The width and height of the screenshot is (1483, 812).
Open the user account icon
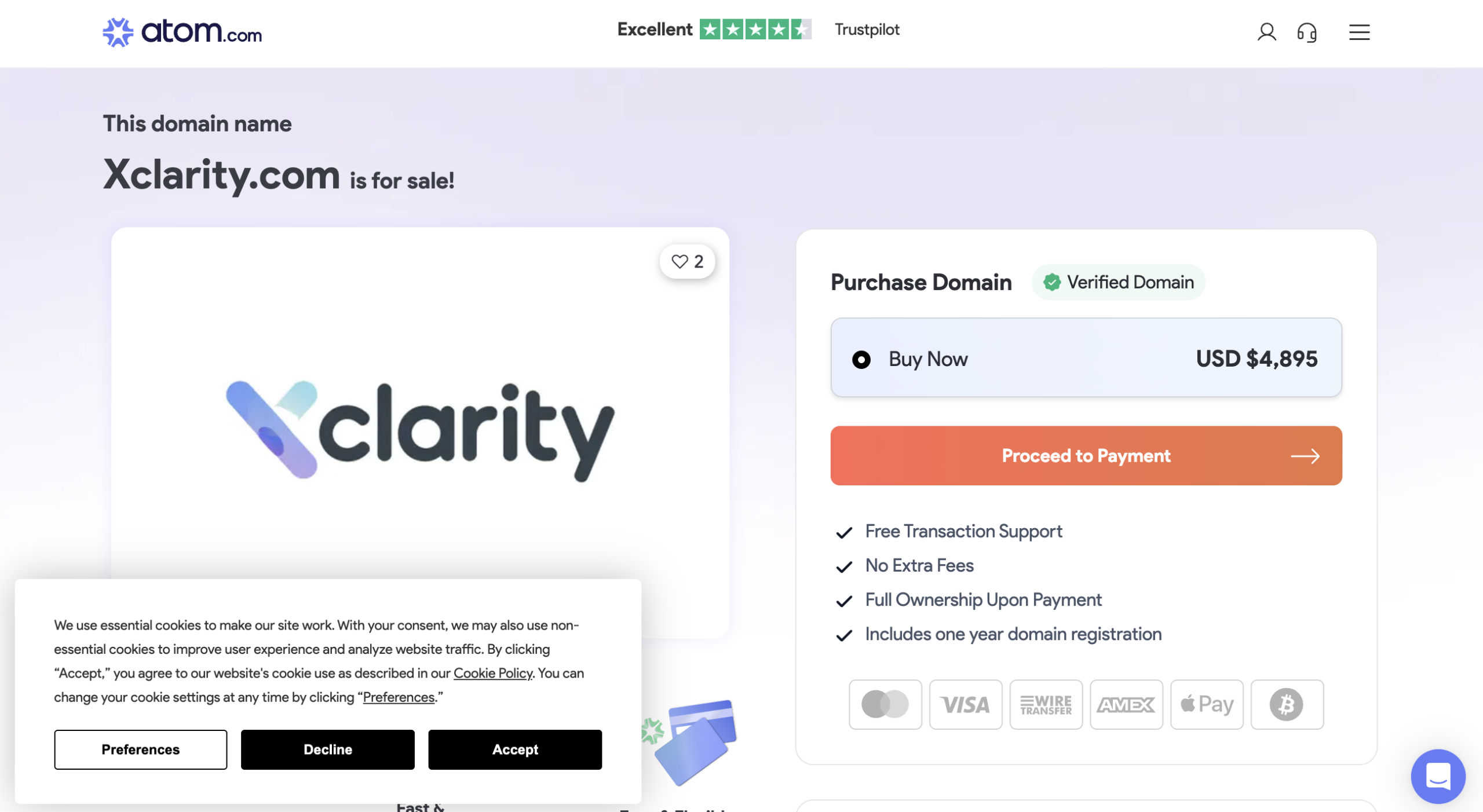[1266, 33]
